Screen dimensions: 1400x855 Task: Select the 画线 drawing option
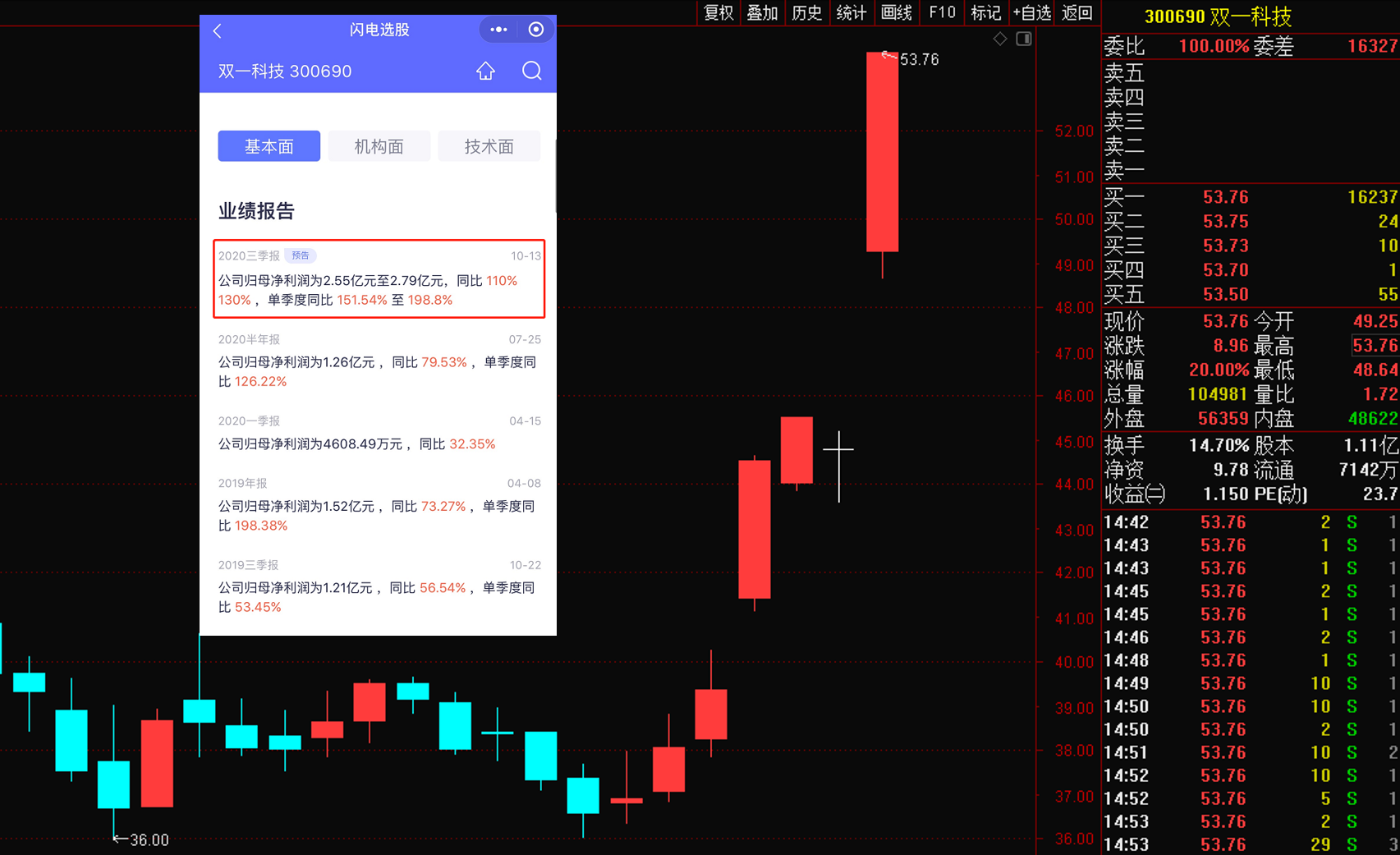tap(897, 12)
